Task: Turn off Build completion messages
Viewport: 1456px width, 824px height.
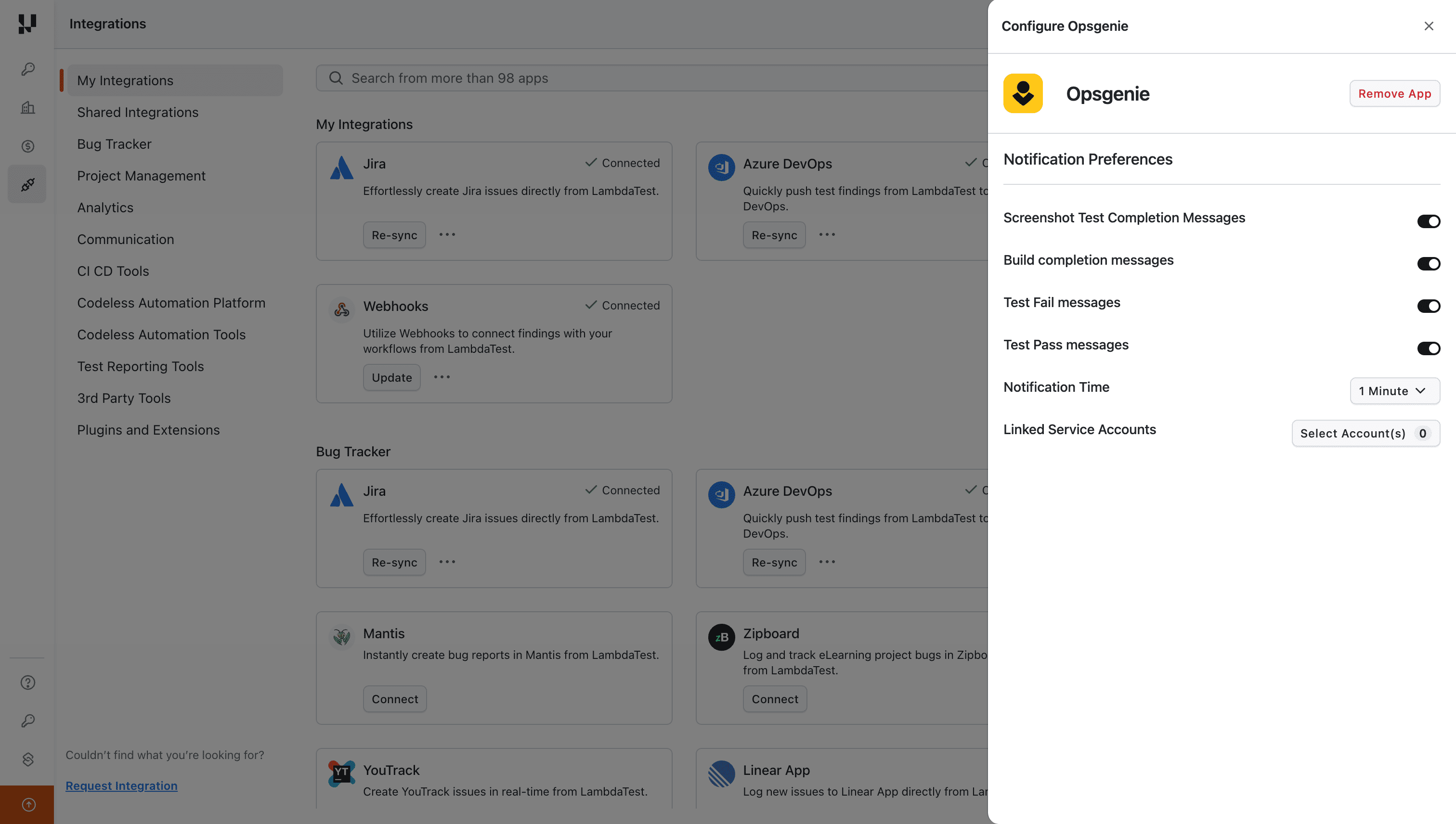Action: 1429,264
